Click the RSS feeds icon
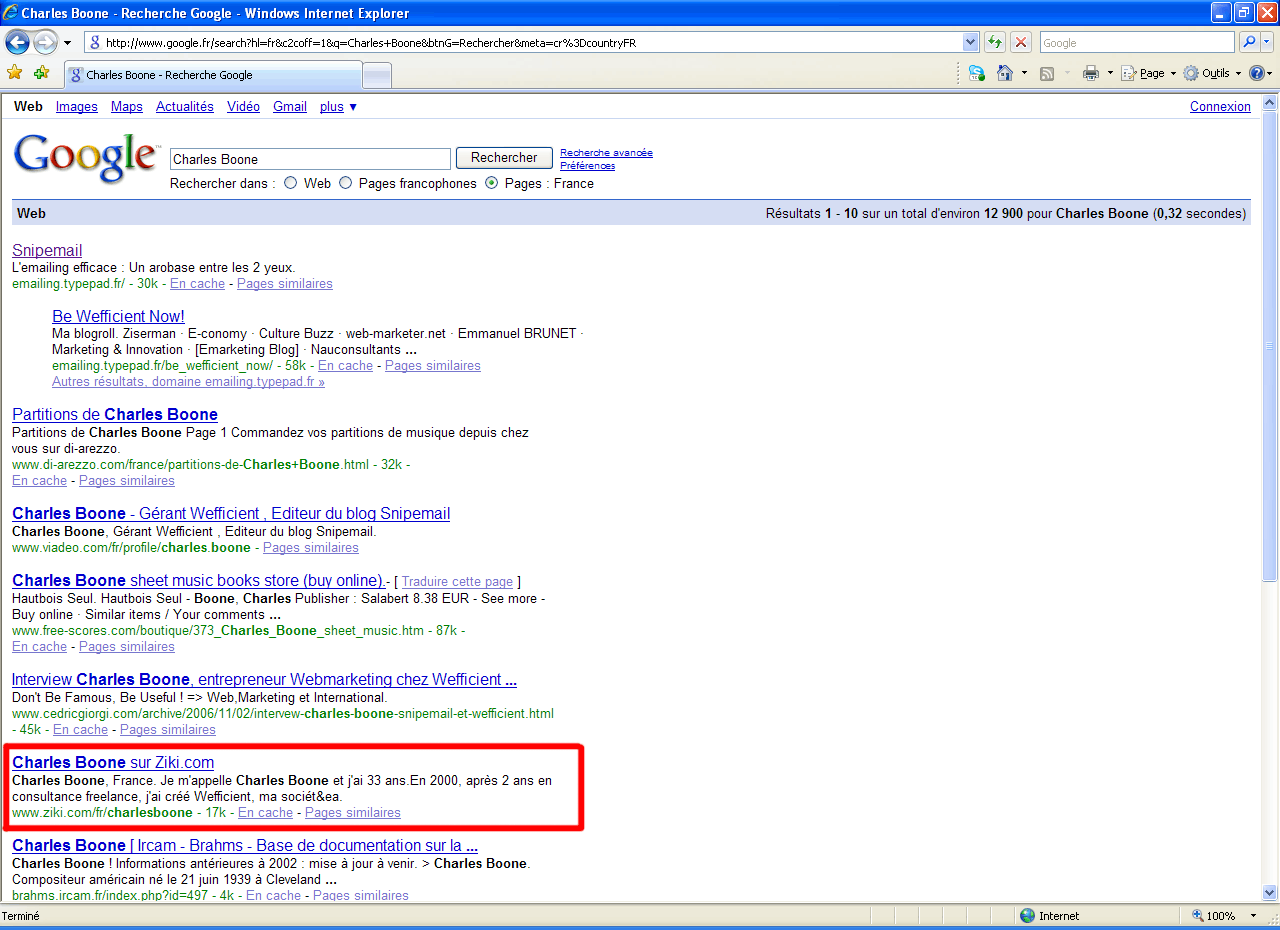 point(1047,73)
